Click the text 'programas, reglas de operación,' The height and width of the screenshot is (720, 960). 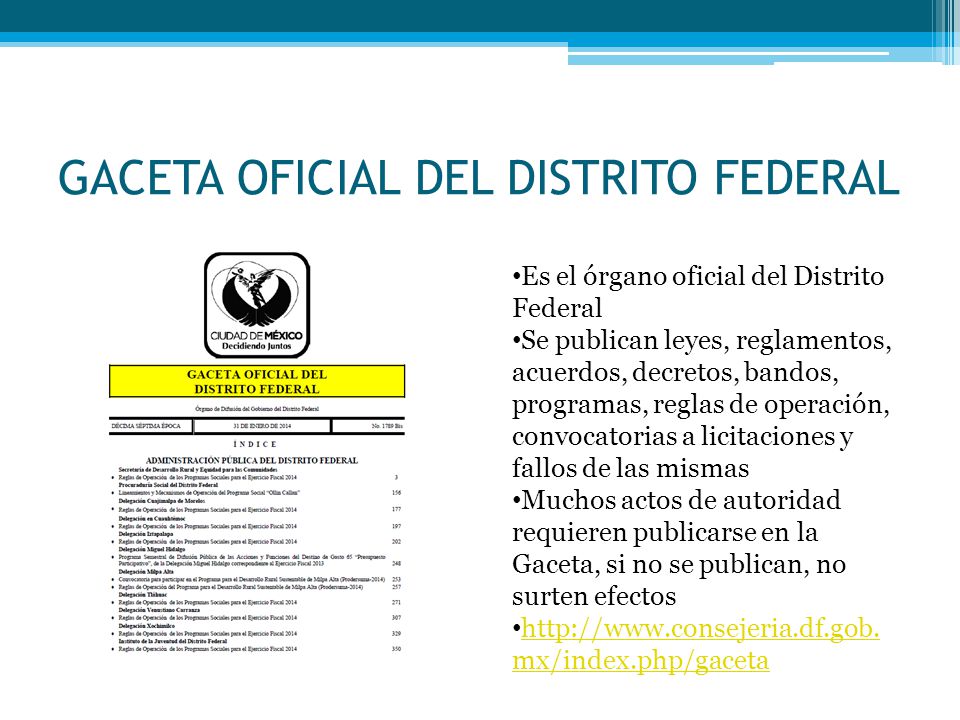tap(701, 405)
